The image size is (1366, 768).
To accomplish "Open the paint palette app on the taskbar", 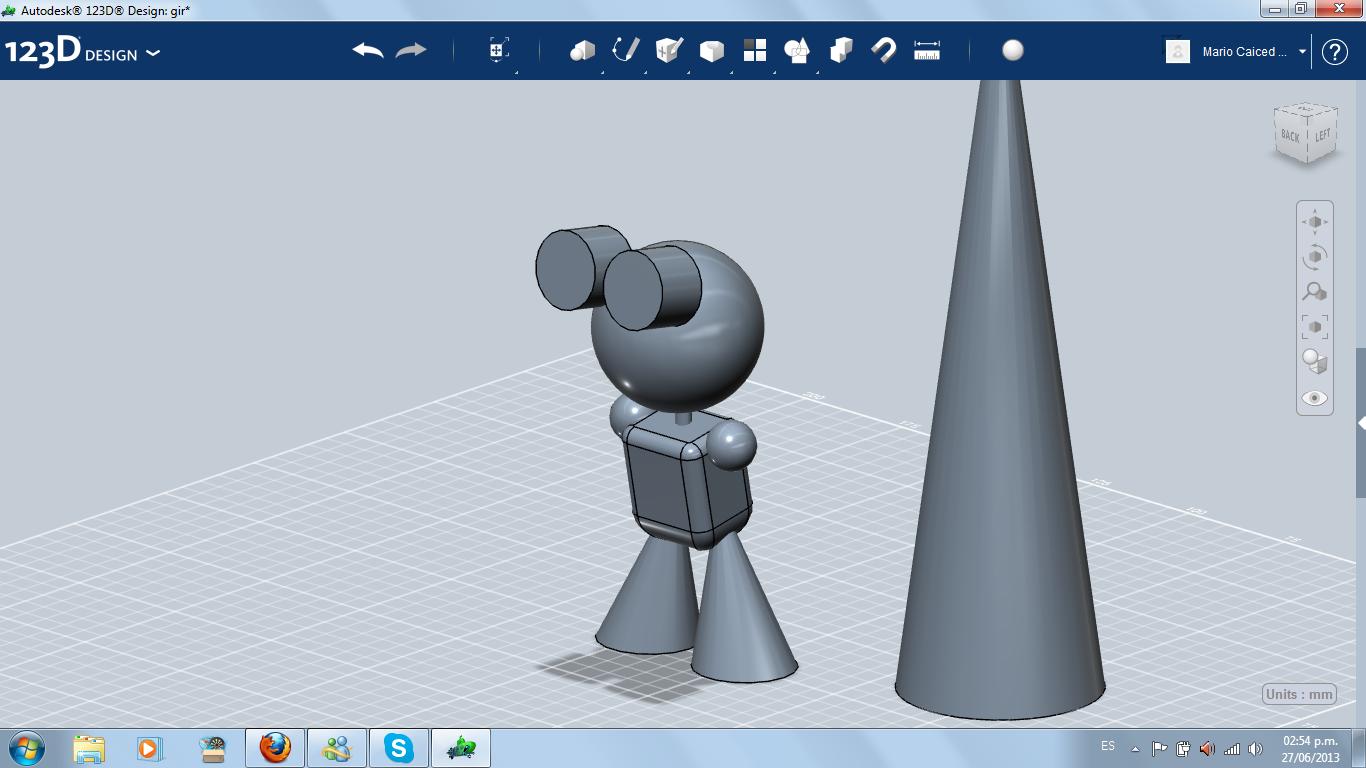I will click(x=212, y=748).
